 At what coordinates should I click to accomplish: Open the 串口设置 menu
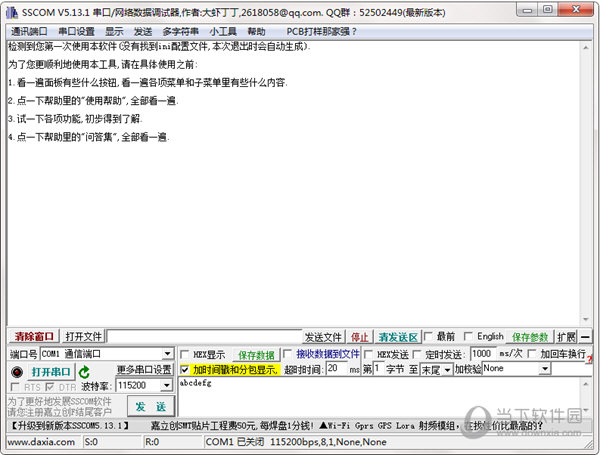click(75, 31)
